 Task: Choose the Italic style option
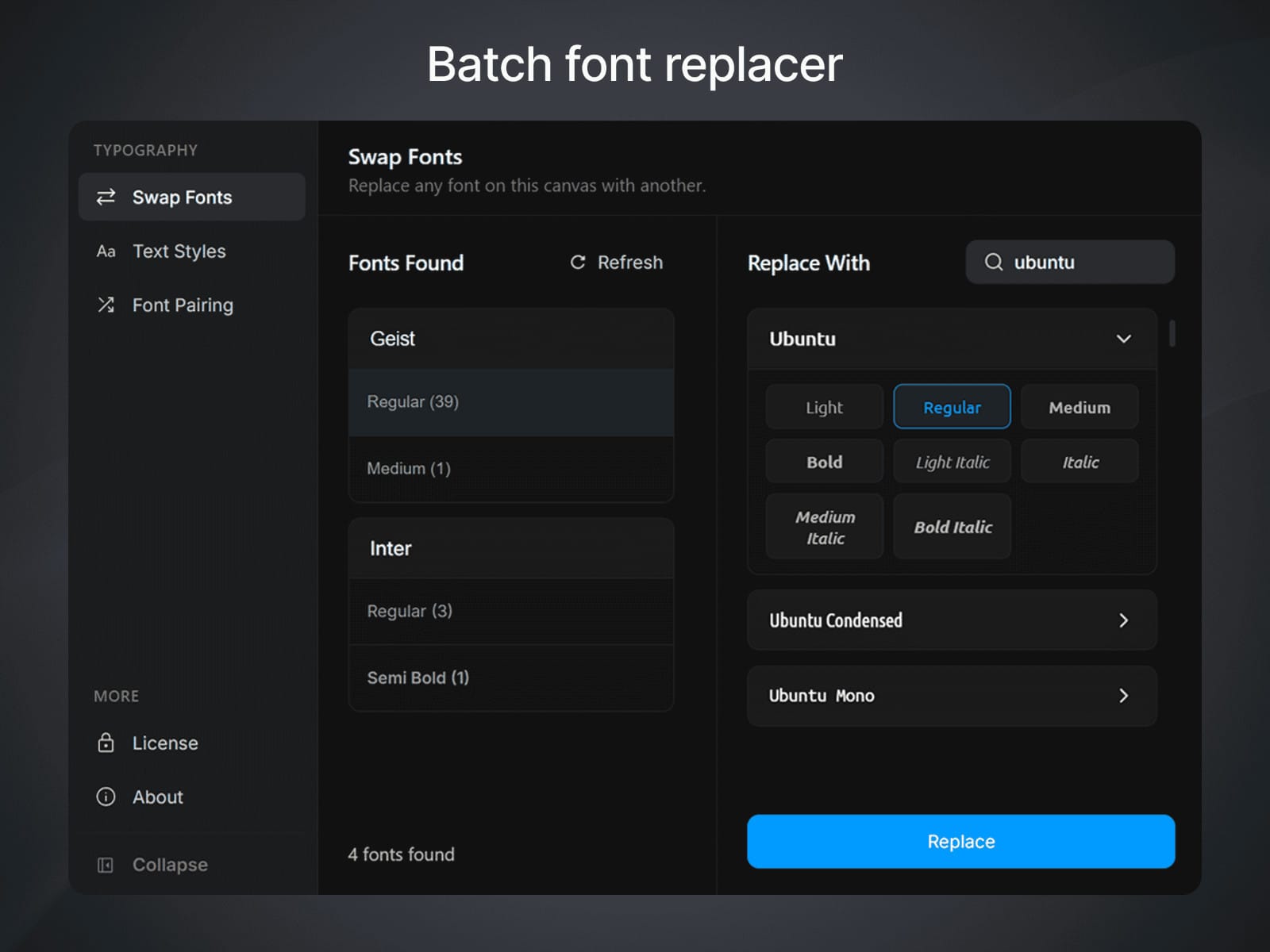[1079, 462]
